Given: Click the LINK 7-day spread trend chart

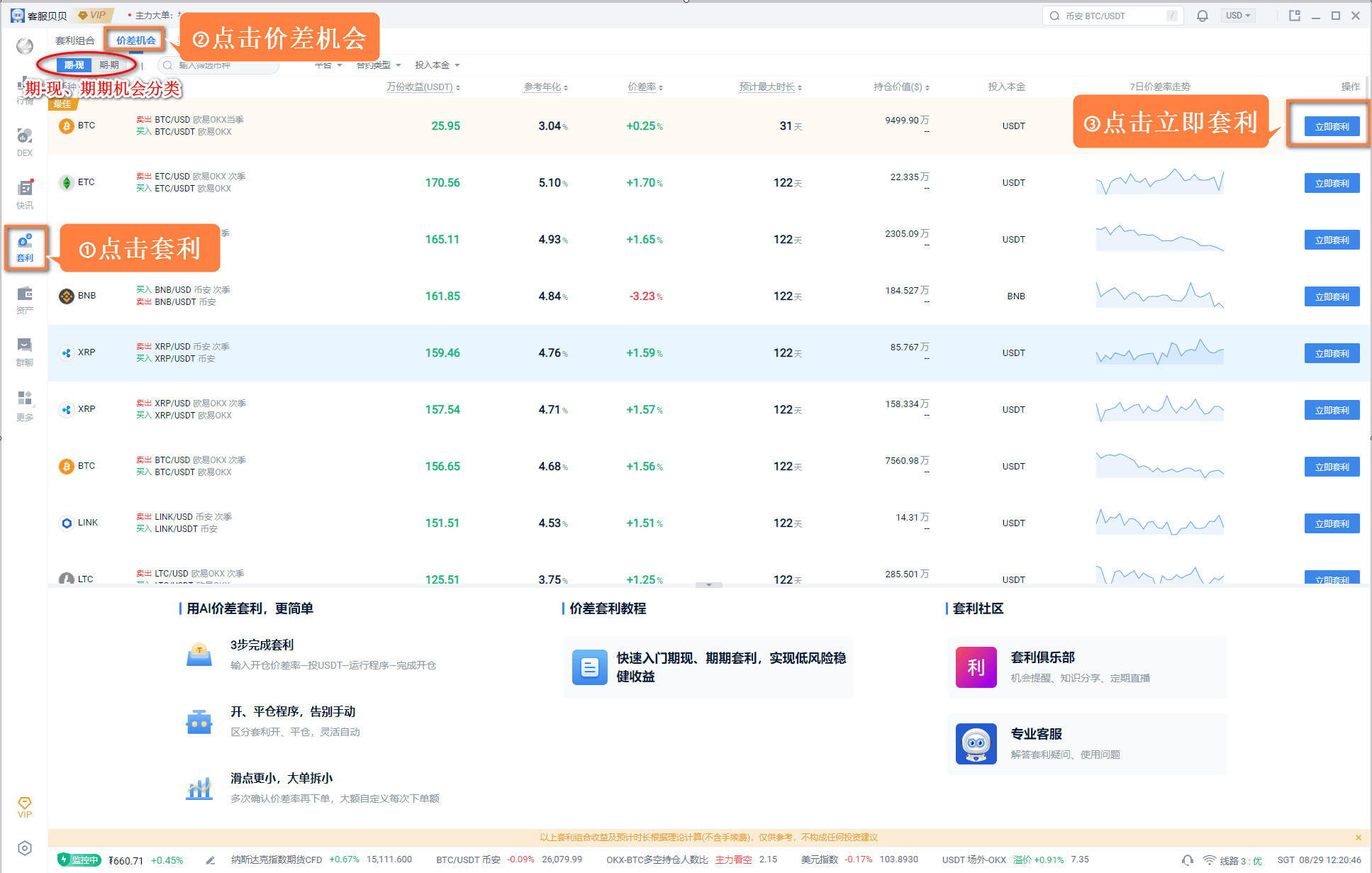Looking at the screenshot, I should (x=1160, y=522).
